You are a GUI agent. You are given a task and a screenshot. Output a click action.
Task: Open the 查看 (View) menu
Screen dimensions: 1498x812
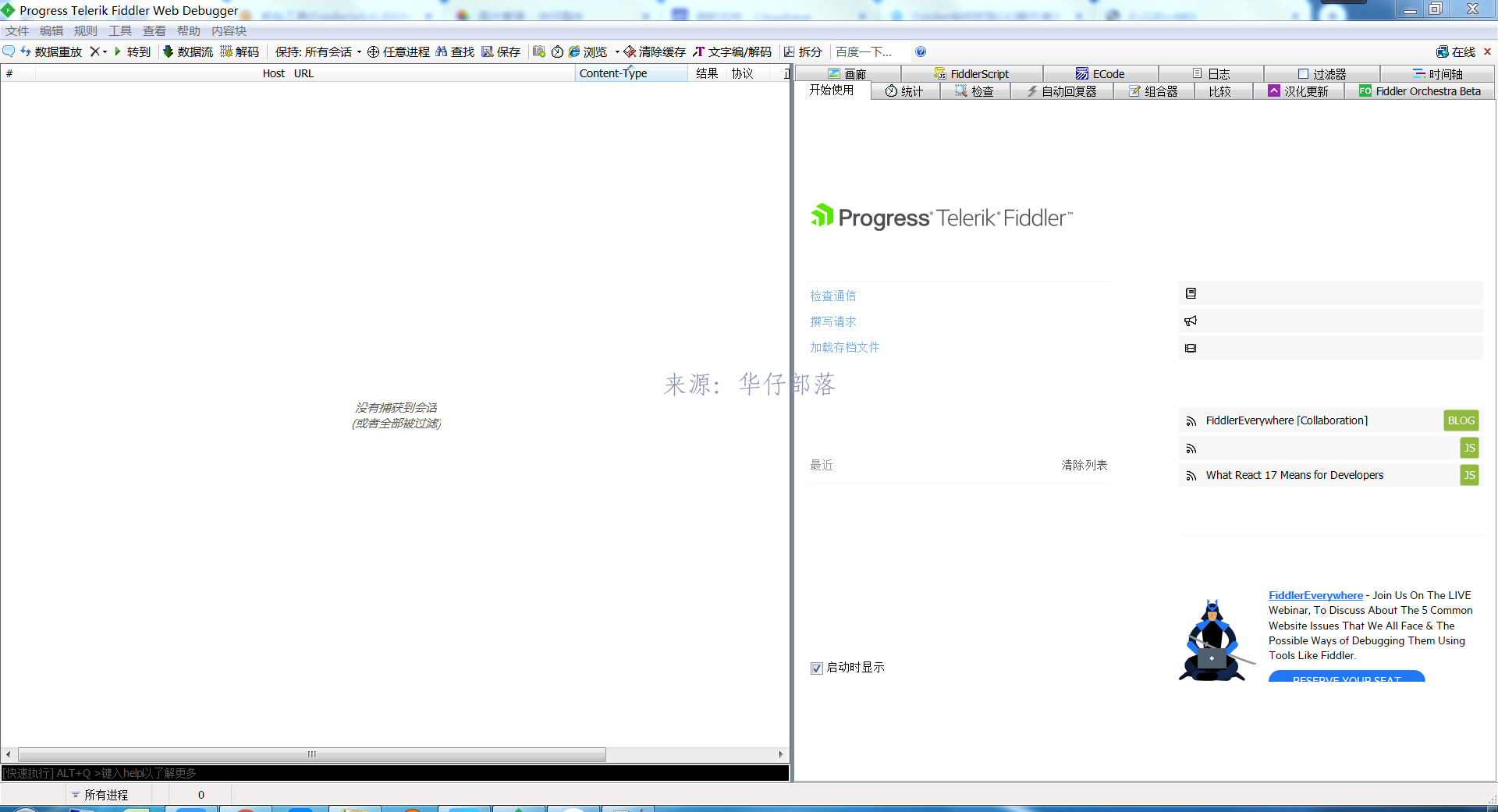[154, 30]
